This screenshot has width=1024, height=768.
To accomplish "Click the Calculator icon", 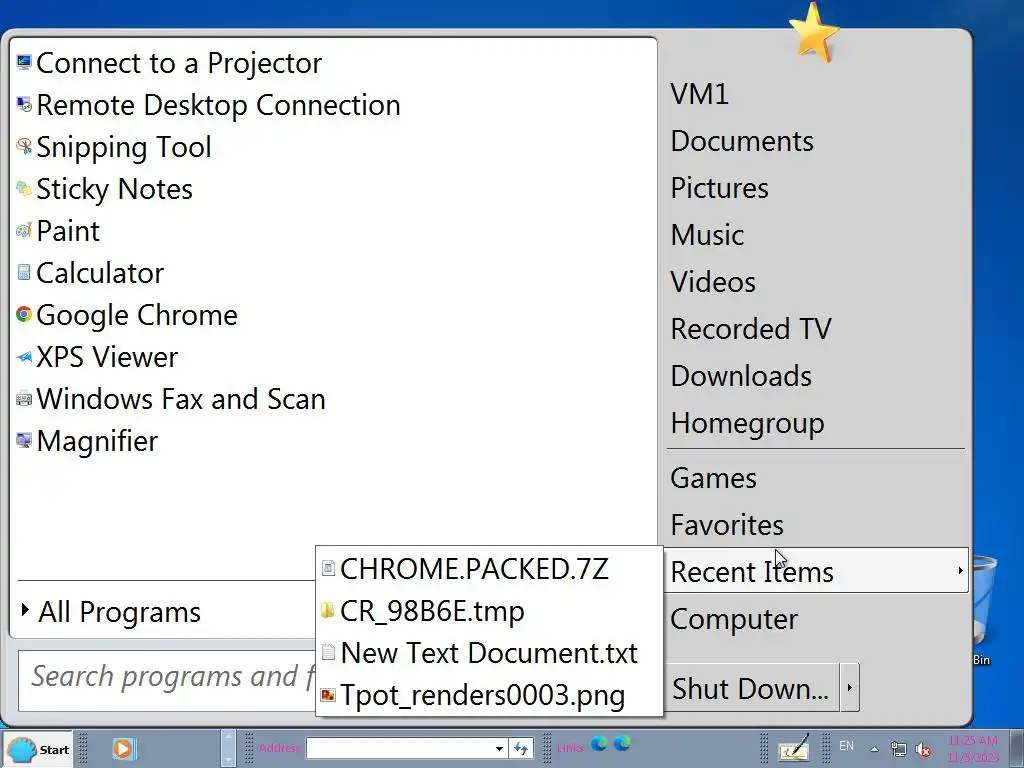I will pos(24,272).
